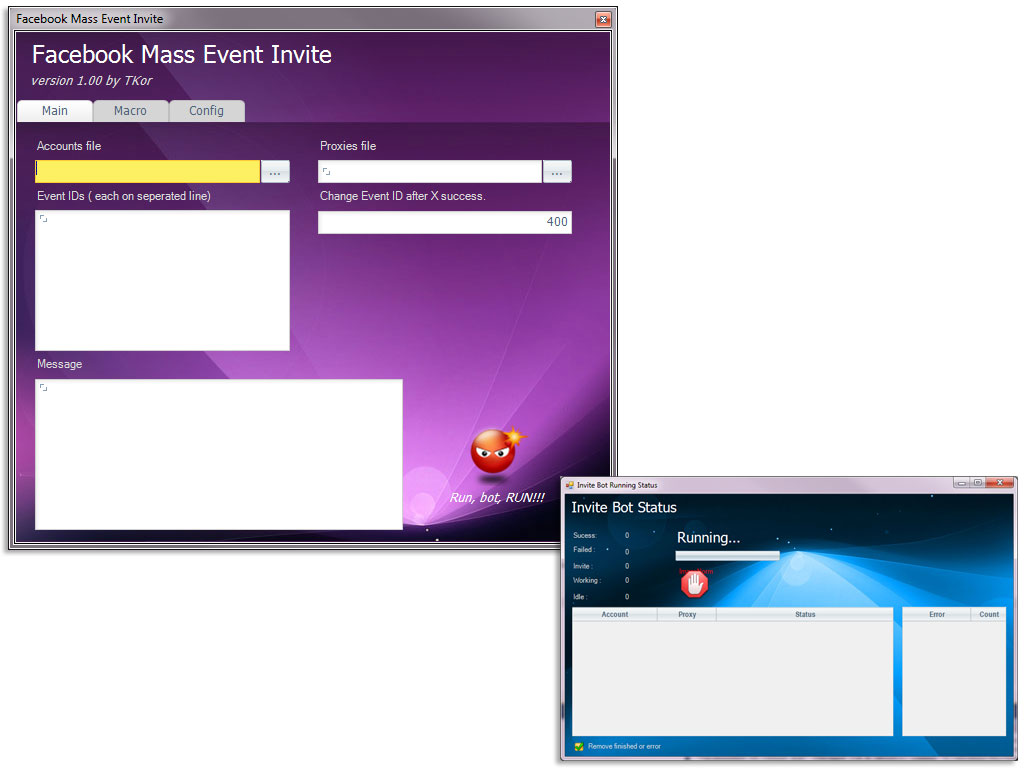Switch to the Main tab
The height and width of the screenshot is (768, 1024).
pos(55,111)
